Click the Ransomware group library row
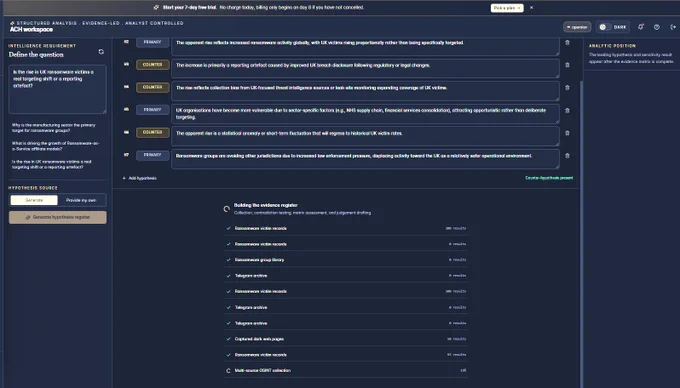 tap(346, 260)
